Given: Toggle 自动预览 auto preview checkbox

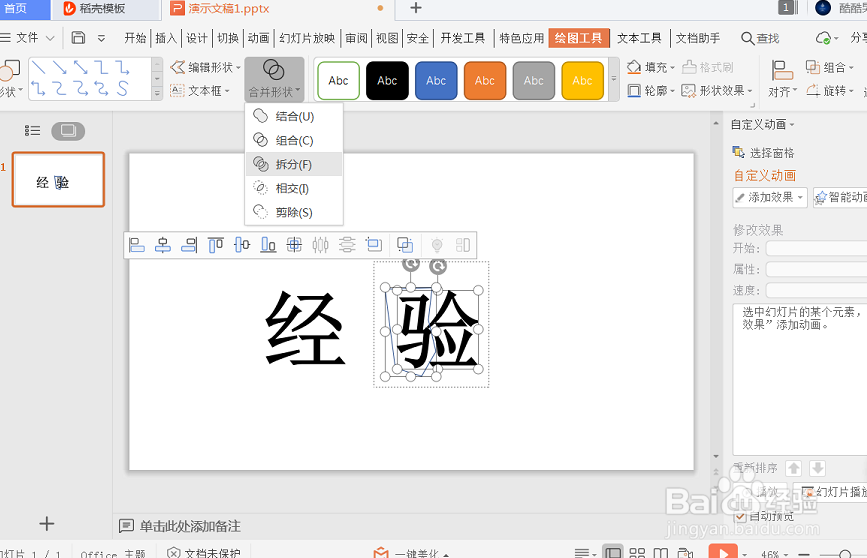Looking at the screenshot, I should 740,516.
